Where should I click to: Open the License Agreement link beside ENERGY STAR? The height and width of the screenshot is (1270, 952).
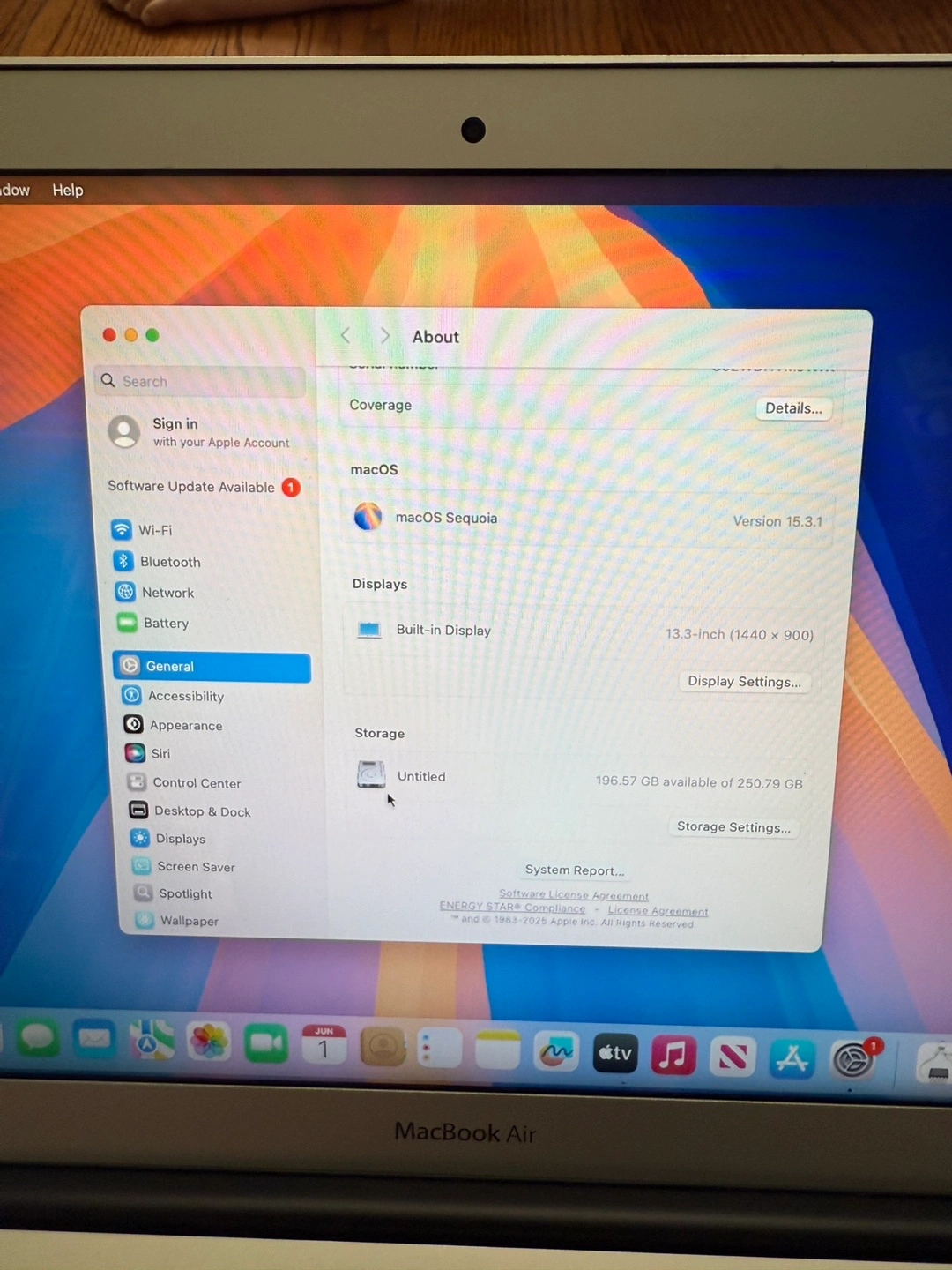point(658,911)
